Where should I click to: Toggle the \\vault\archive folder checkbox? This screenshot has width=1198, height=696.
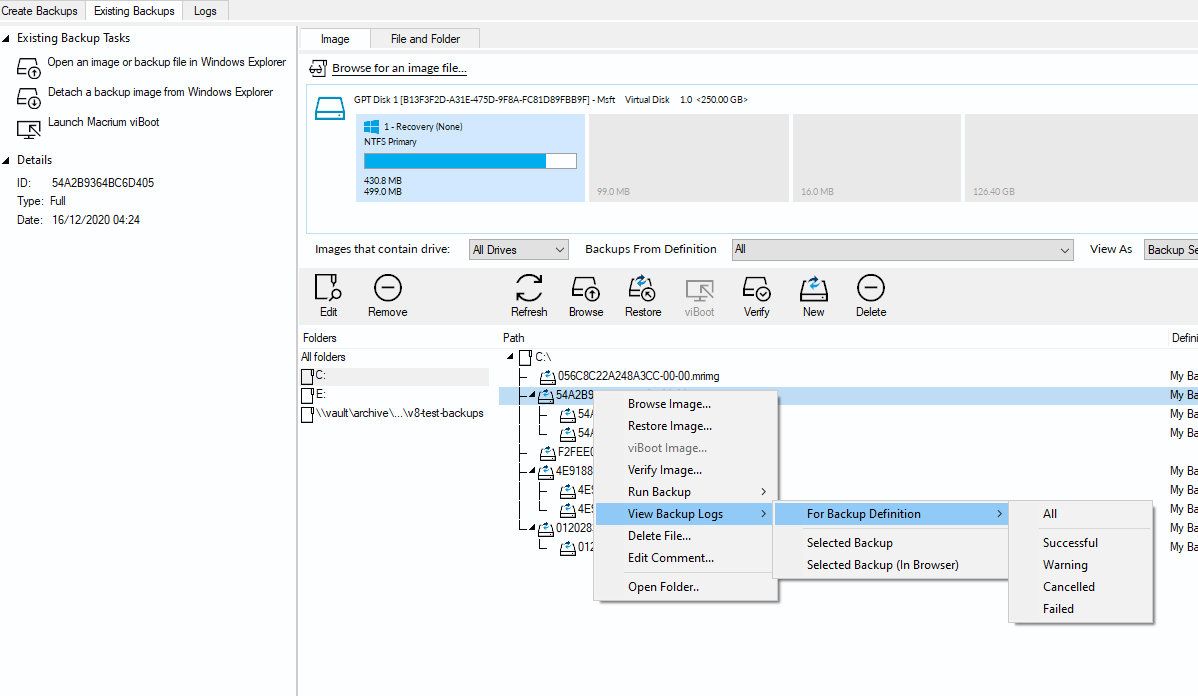click(x=307, y=414)
